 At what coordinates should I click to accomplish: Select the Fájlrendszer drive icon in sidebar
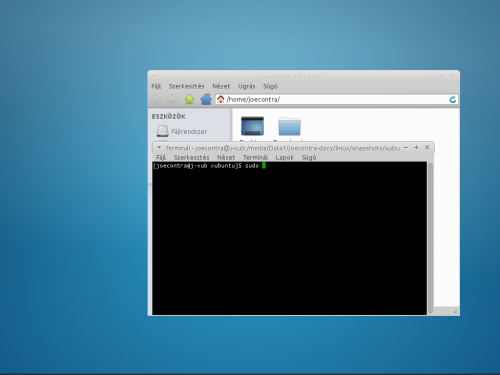tap(162, 131)
